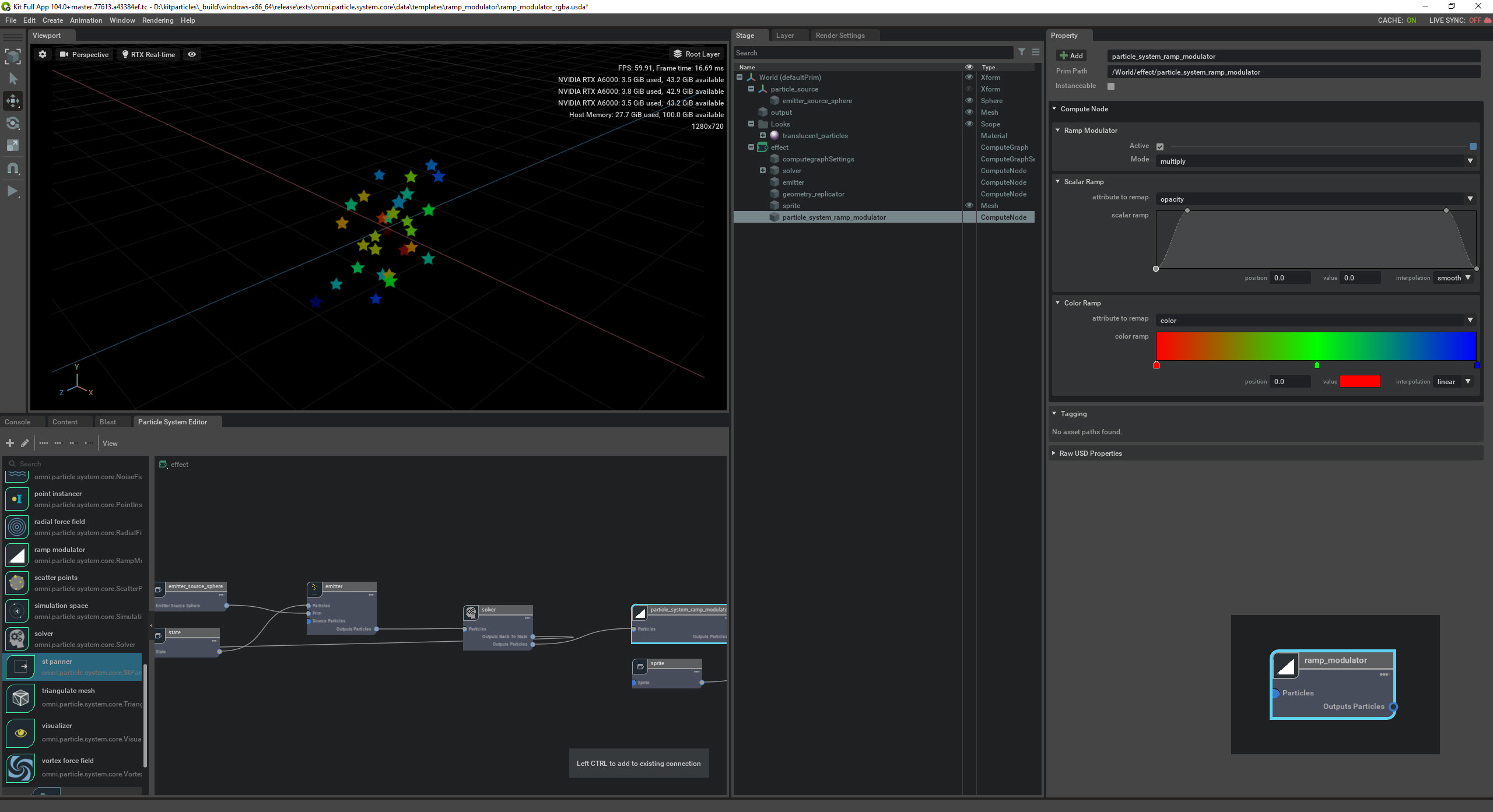
Task: Open the Rendering menu
Action: pos(157,20)
